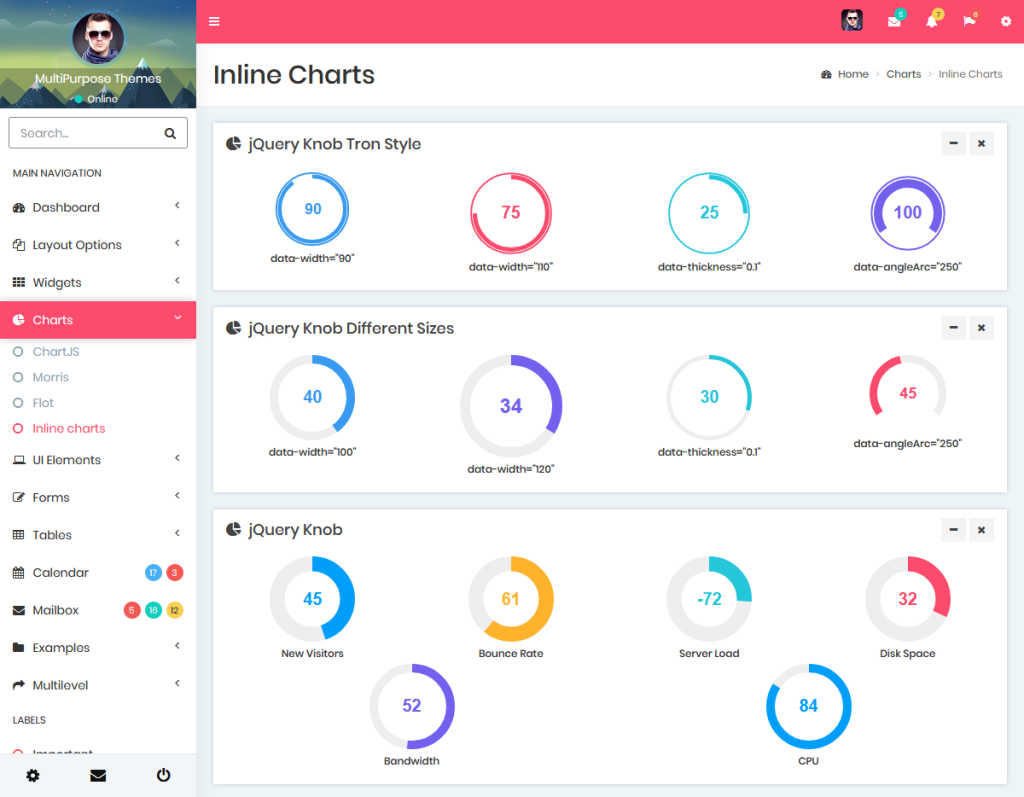Click the green 16 badge on Mailbox

point(153,610)
